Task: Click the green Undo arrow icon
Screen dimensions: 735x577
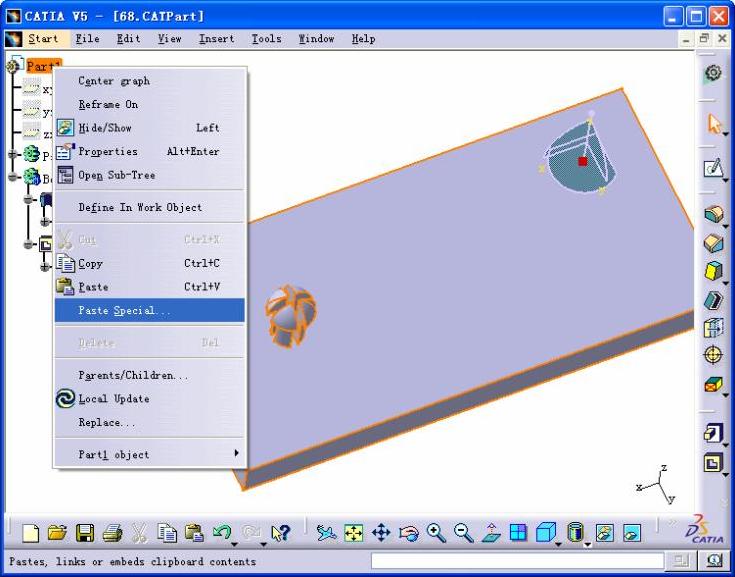Action: pyautogui.click(x=221, y=532)
